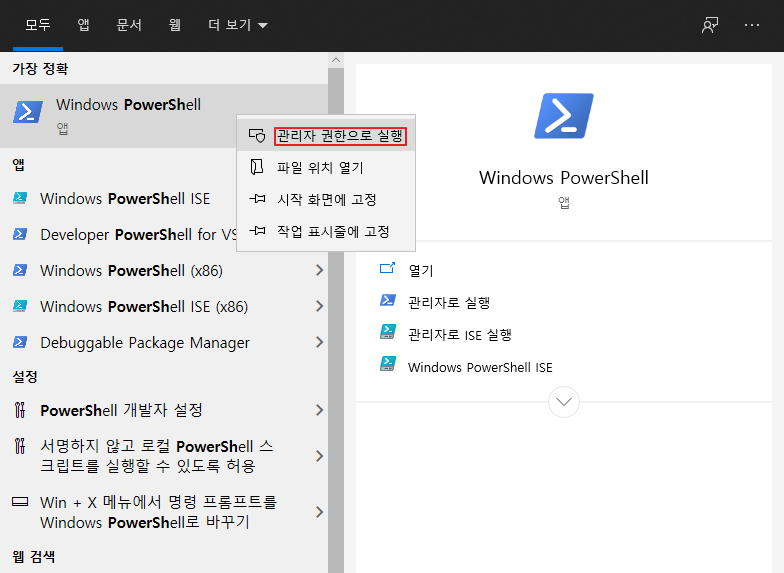Select Windows PowerShell (x86) result text
The image size is (784, 573).
[132, 270]
